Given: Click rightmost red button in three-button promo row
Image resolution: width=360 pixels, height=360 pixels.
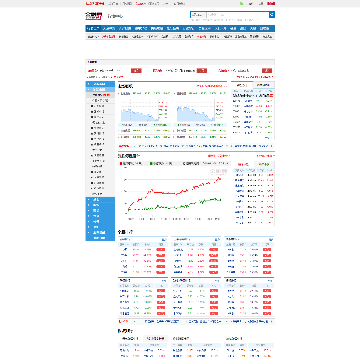Looking at the screenshot, I should [267, 70].
